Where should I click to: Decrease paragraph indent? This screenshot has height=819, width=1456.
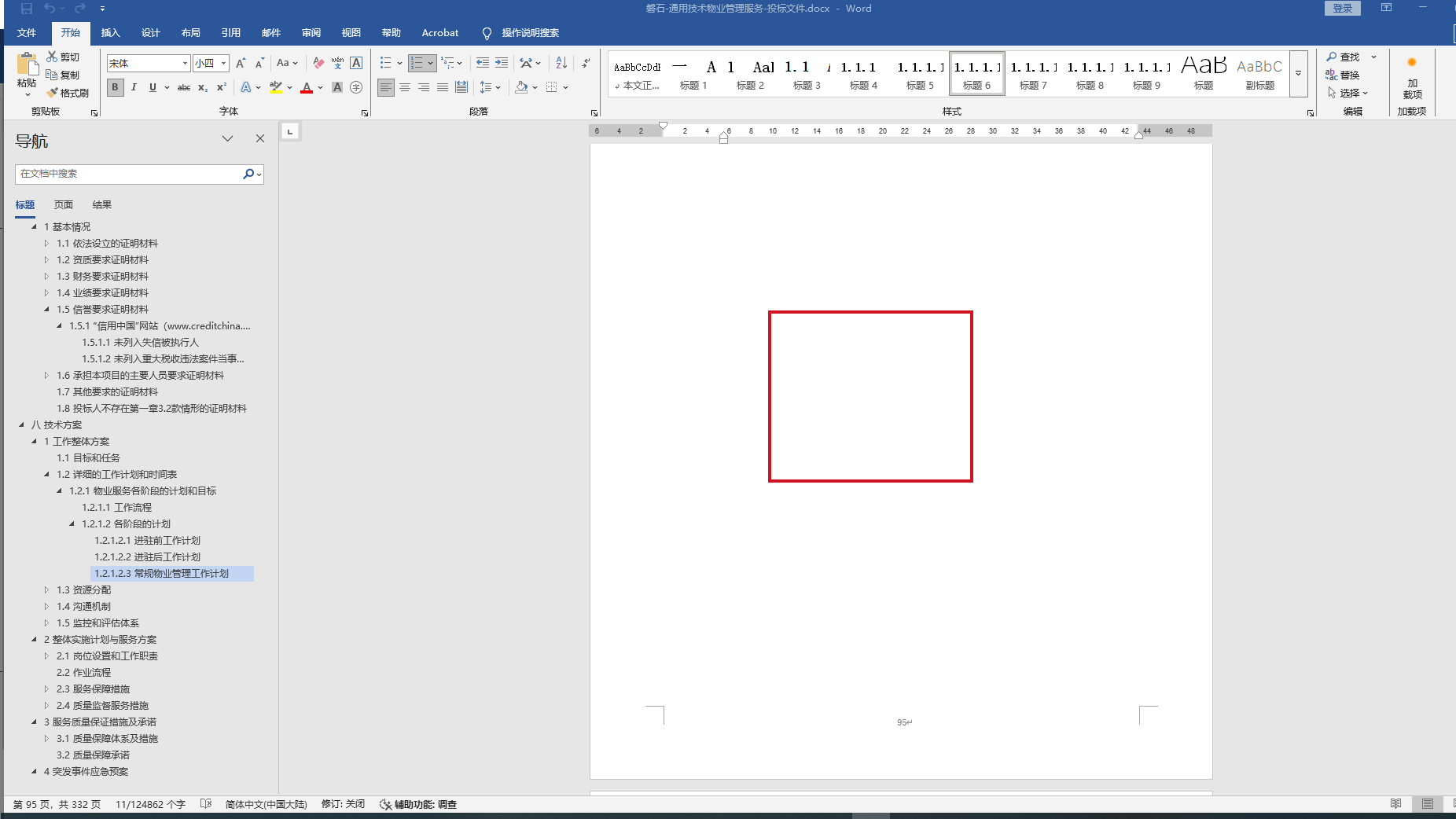click(483, 63)
